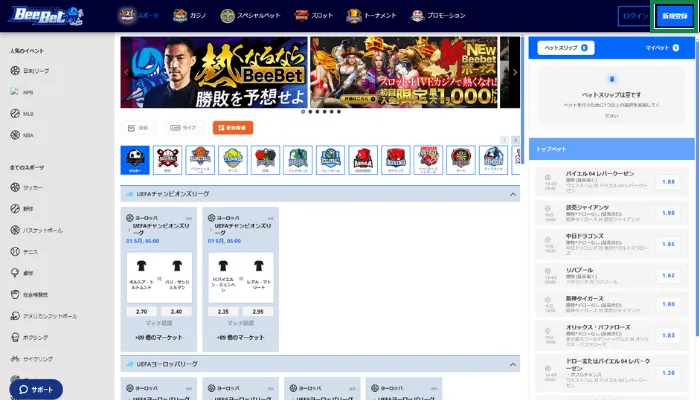Image resolution: width=700 pixels, height=400 pixels.
Task: Show previous sports tiles with left arrow
Action: coord(504,140)
